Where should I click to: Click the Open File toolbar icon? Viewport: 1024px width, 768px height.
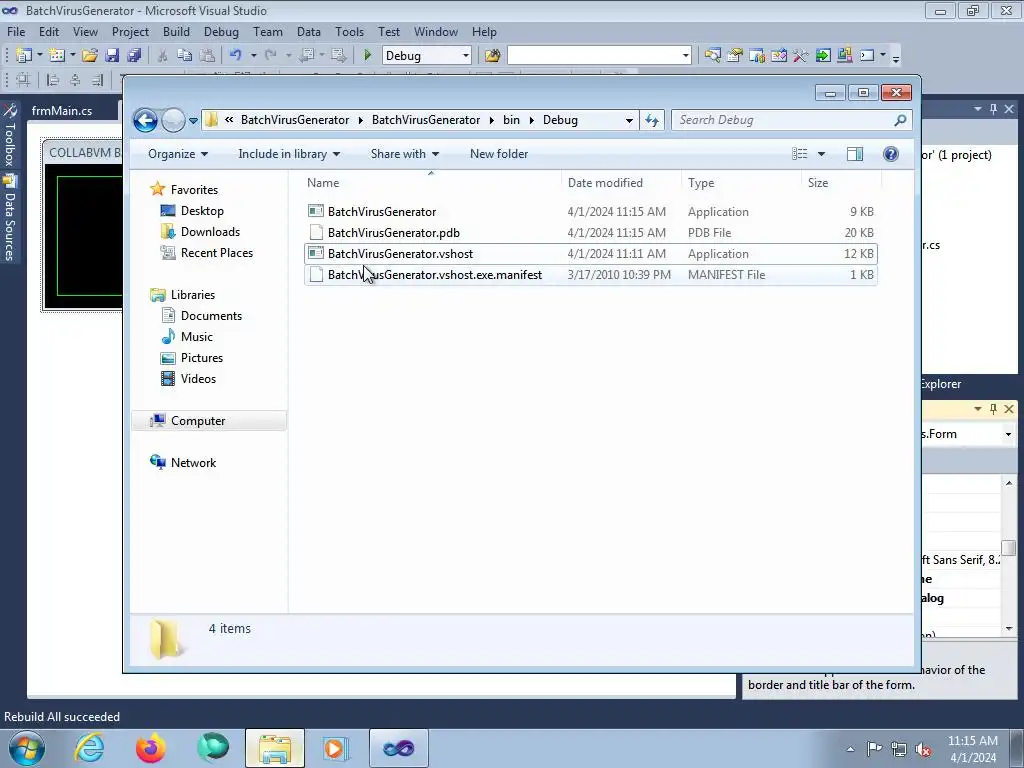pyautogui.click(x=90, y=56)
